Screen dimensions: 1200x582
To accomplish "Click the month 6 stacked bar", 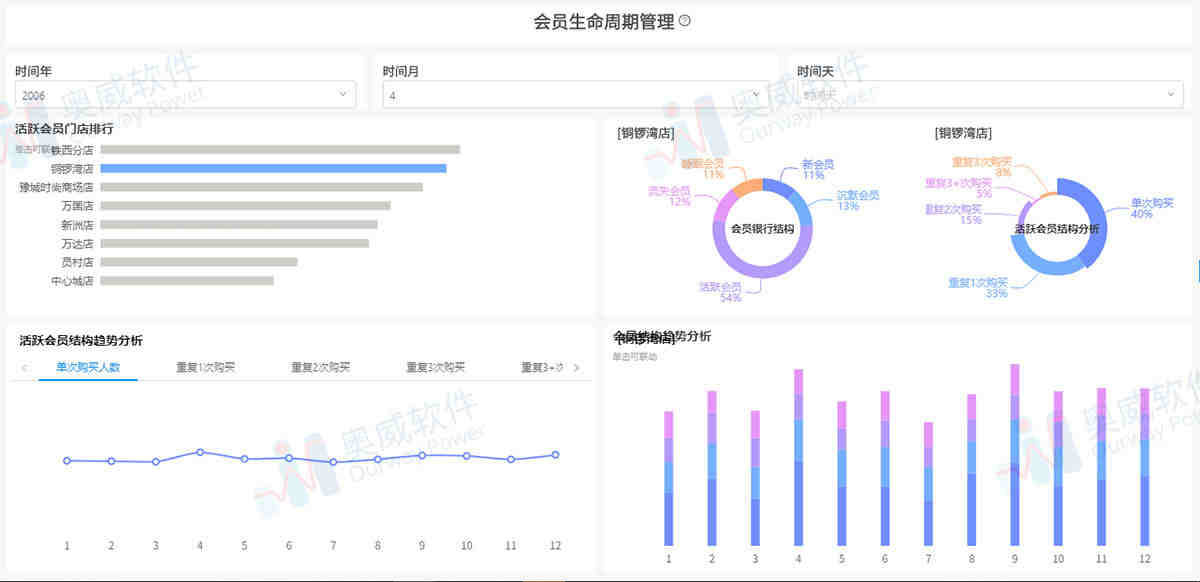I will [x=885, y=468].
